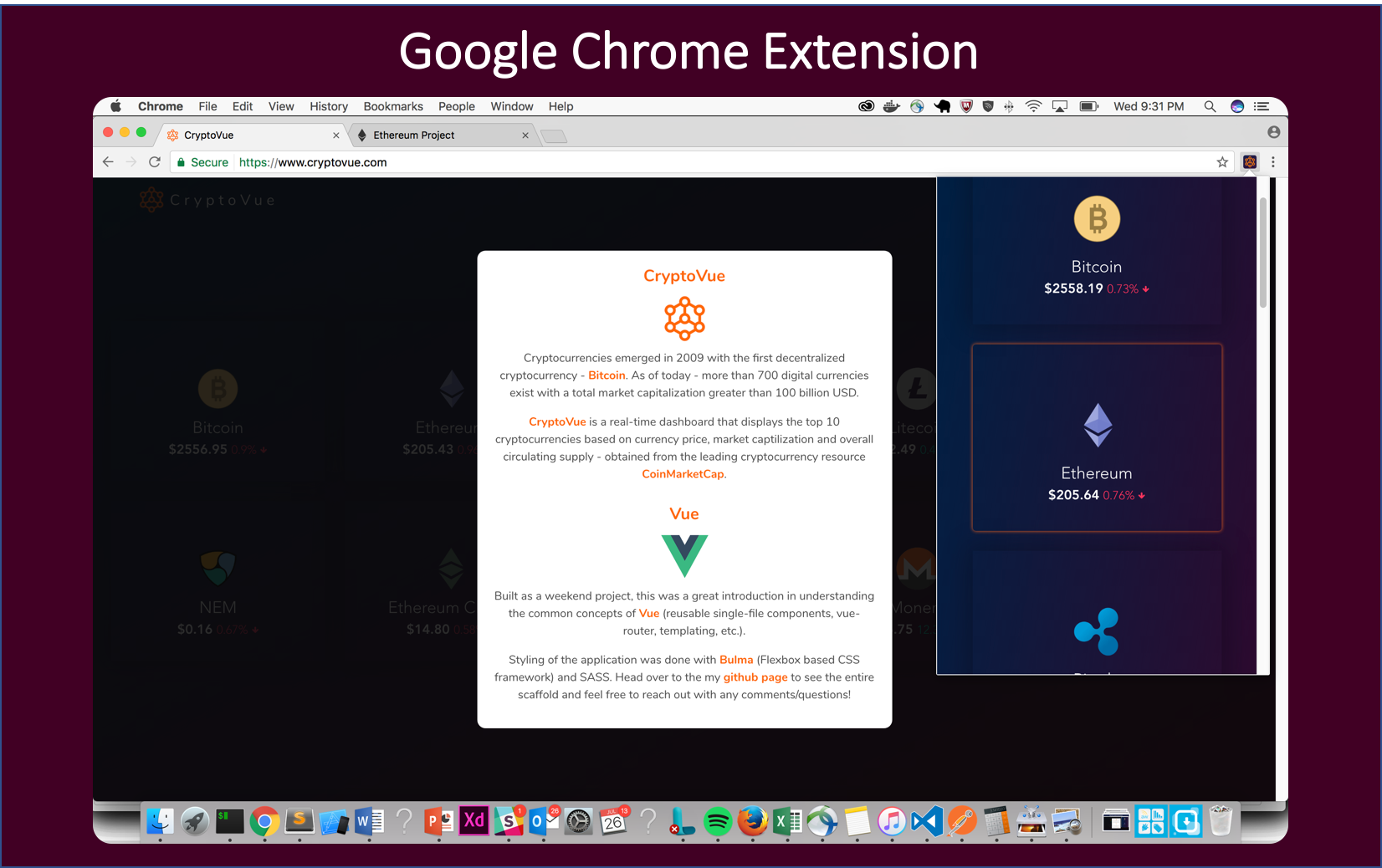Click the Ethereum price $205.64 in the popup
Viewport: 1382px width, 868px height.
pyautogui.click(x=1073, y=495)
